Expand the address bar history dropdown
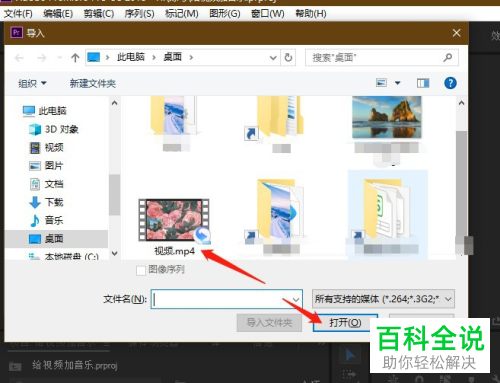The image size is (500, 383). (x=273, y=58)
